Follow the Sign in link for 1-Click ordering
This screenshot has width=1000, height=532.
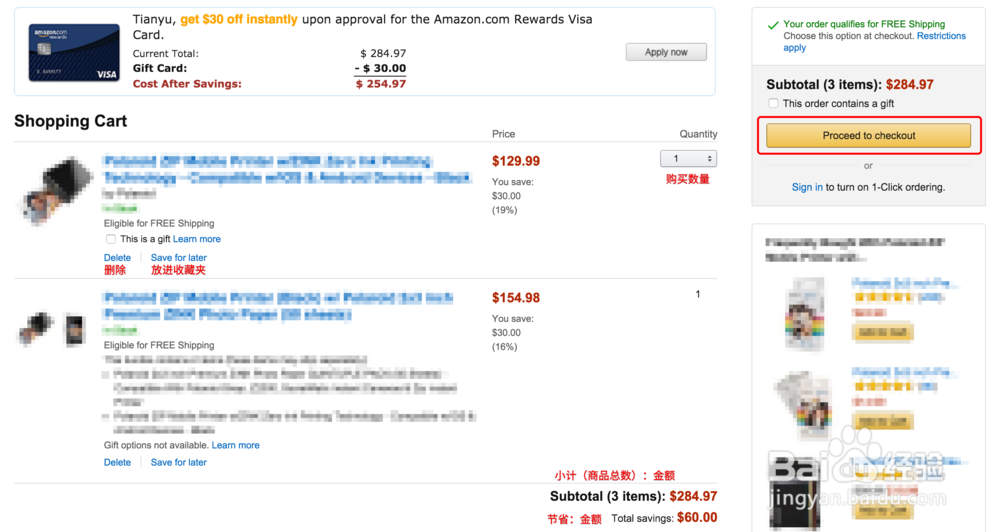click(807, 187)
